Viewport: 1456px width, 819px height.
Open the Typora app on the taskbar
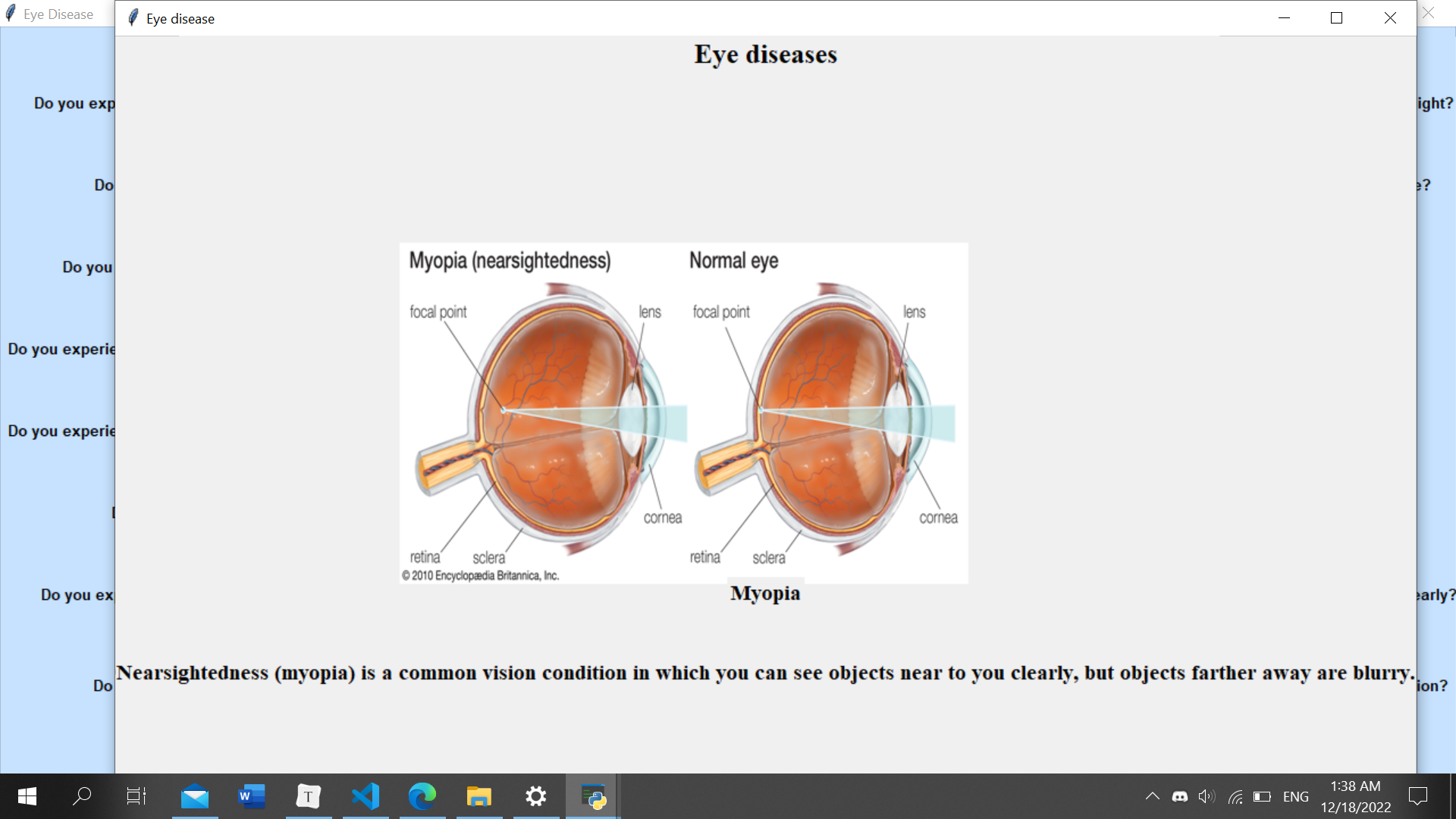click(309, 796)
